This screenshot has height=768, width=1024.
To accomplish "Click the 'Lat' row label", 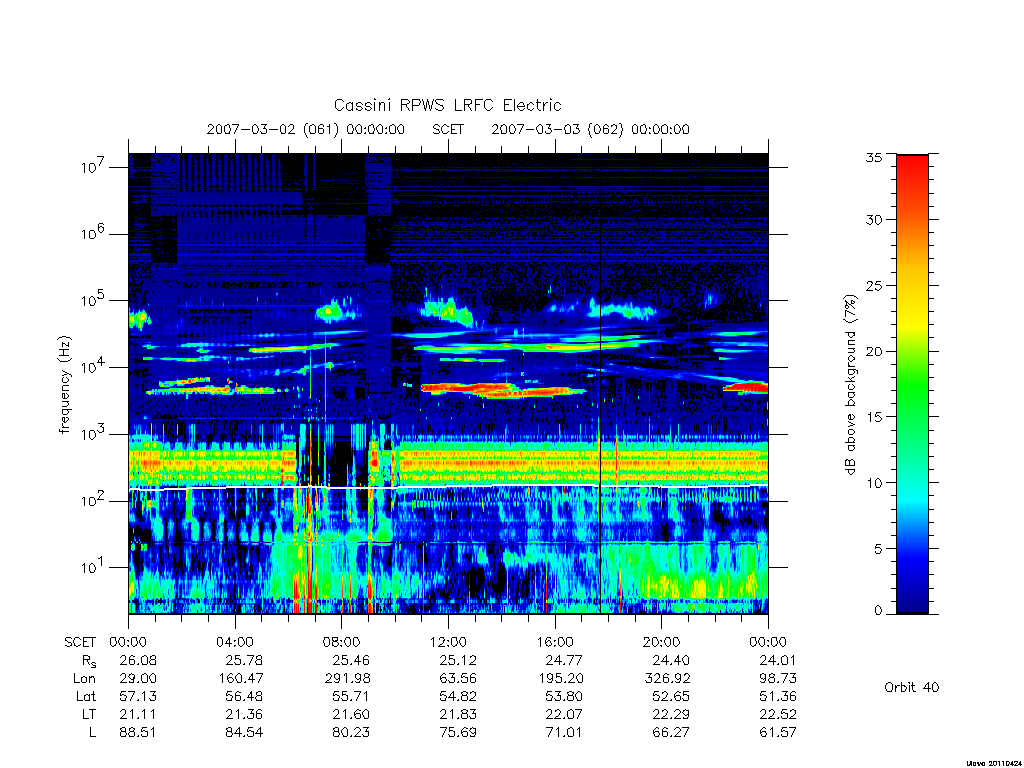I will coord(85,696).
